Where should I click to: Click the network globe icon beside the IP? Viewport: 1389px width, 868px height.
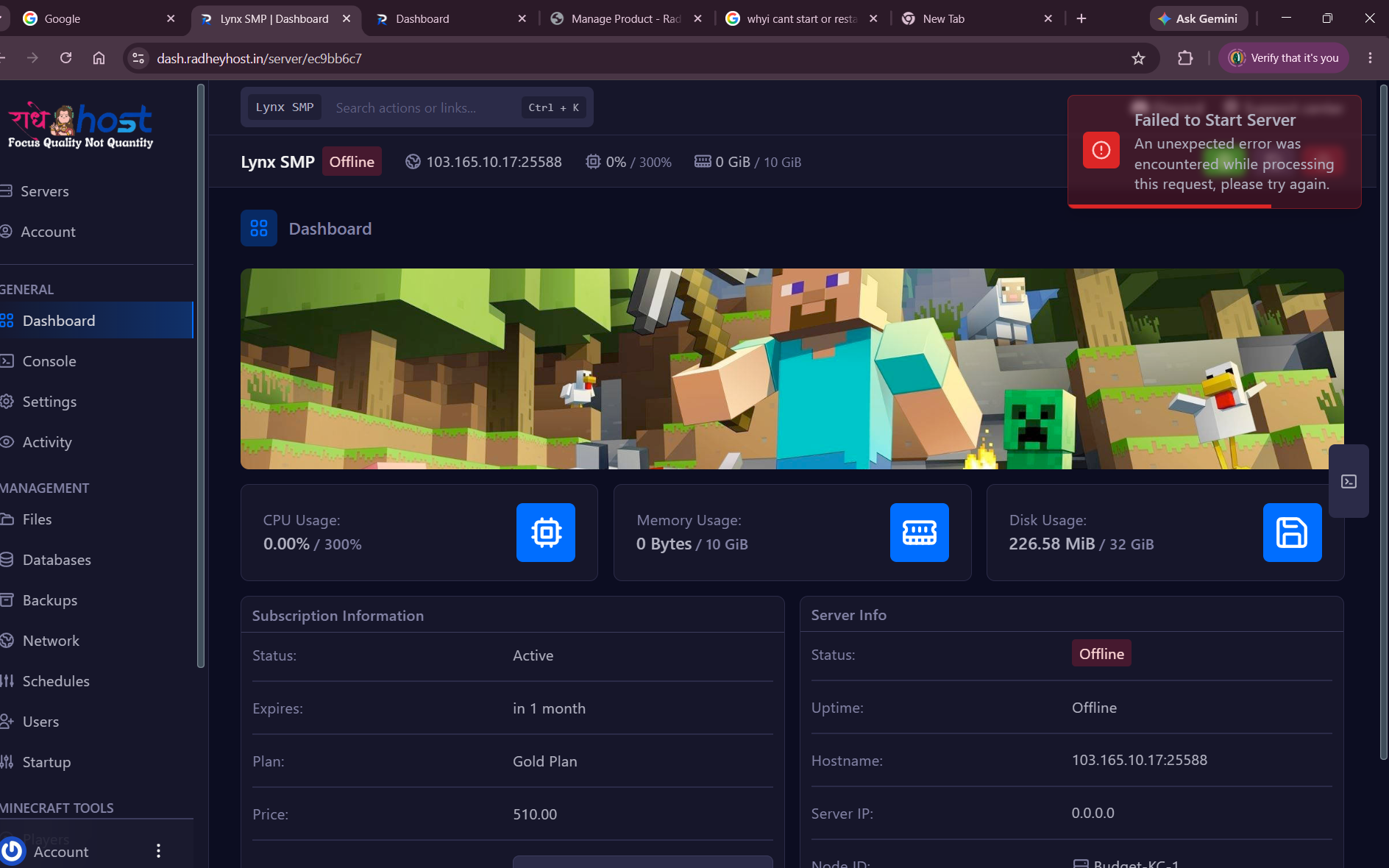point(413,162)
